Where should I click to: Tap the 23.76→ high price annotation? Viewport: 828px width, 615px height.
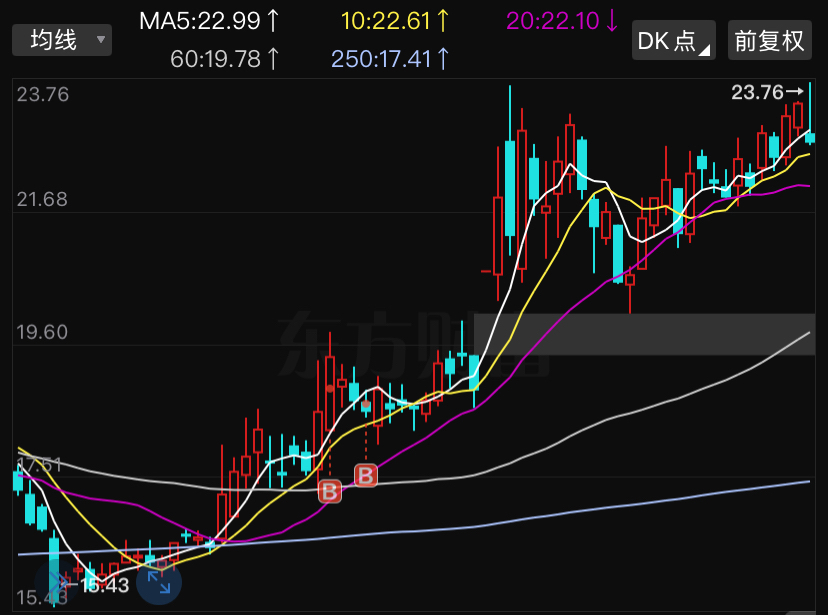tap(767, 92)
